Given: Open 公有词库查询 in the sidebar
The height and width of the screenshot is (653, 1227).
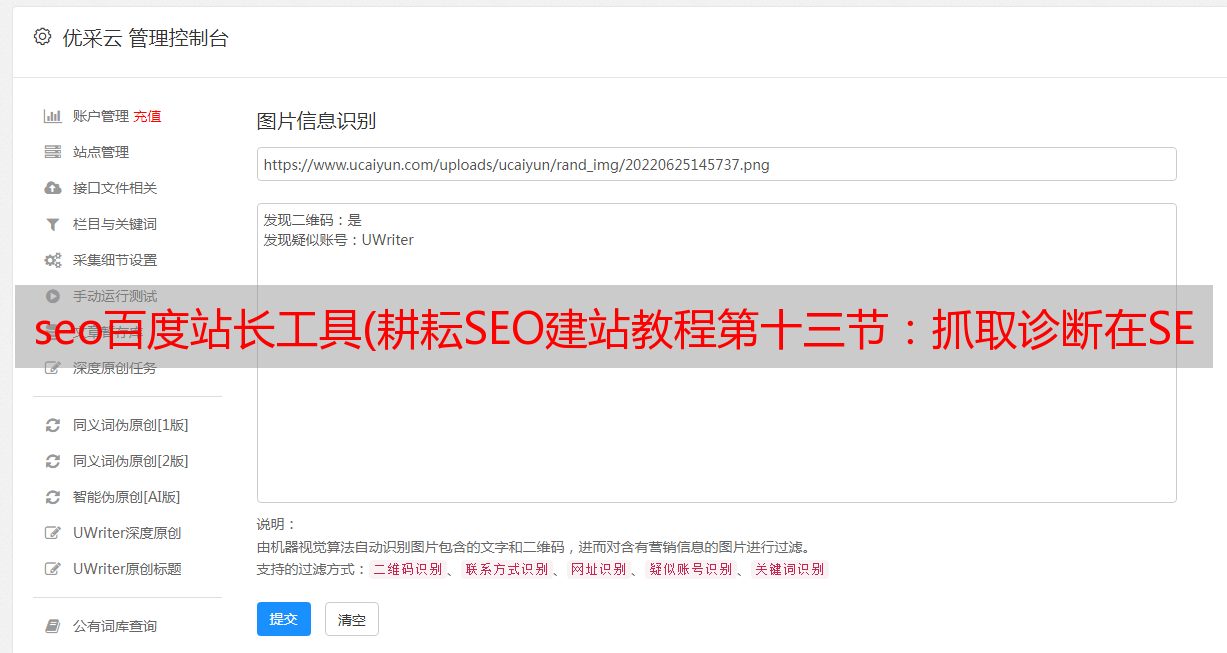Looking at the screenshot, I should [x=115, y=626].
